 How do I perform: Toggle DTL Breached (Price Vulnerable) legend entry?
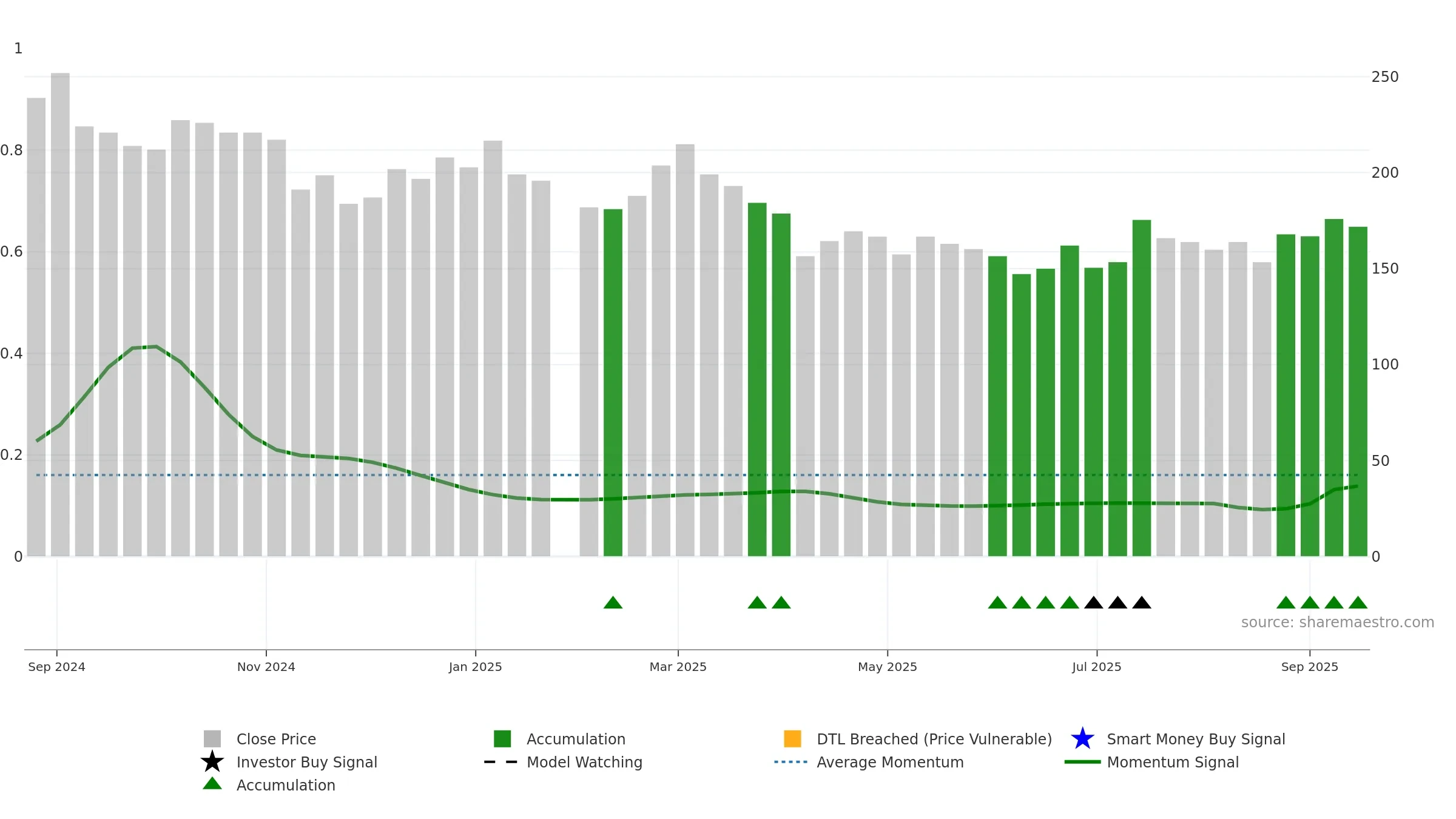[934, 739]
